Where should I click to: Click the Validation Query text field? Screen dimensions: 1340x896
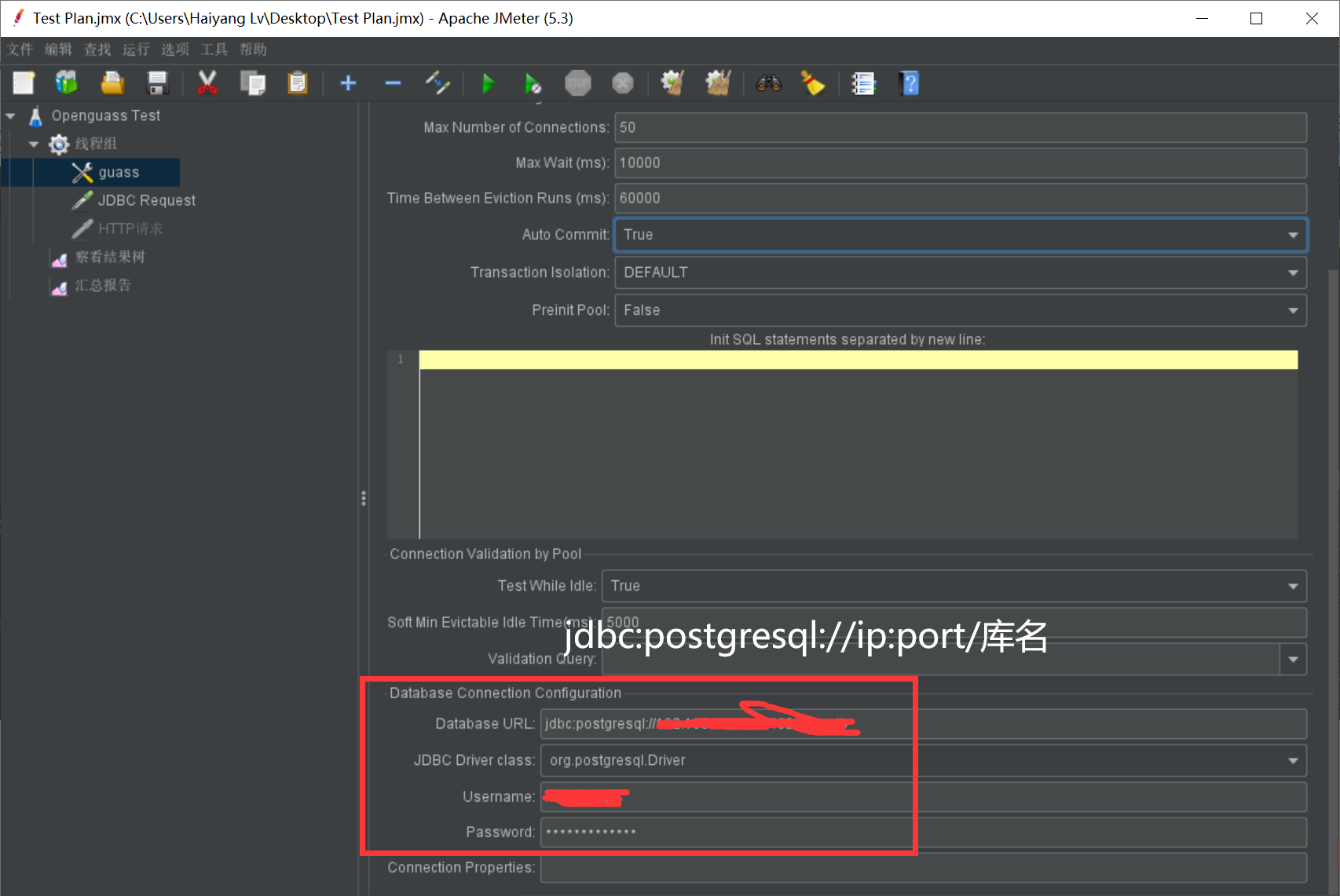point(941,660)
